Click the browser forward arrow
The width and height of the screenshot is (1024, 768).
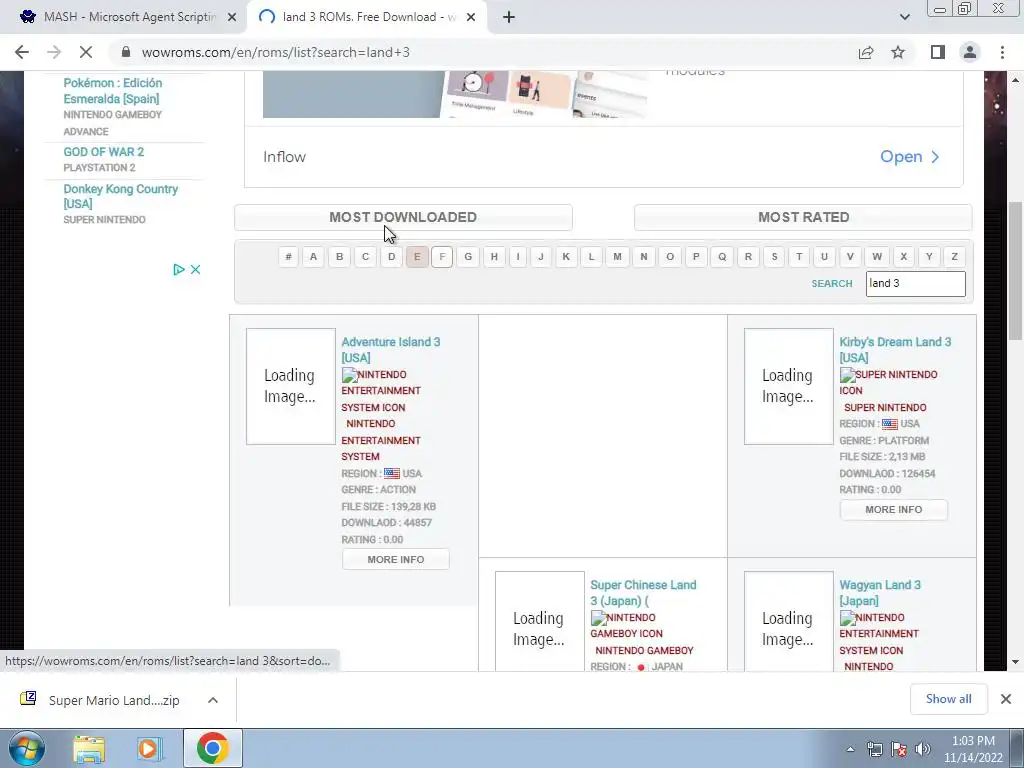pos(54,52)
